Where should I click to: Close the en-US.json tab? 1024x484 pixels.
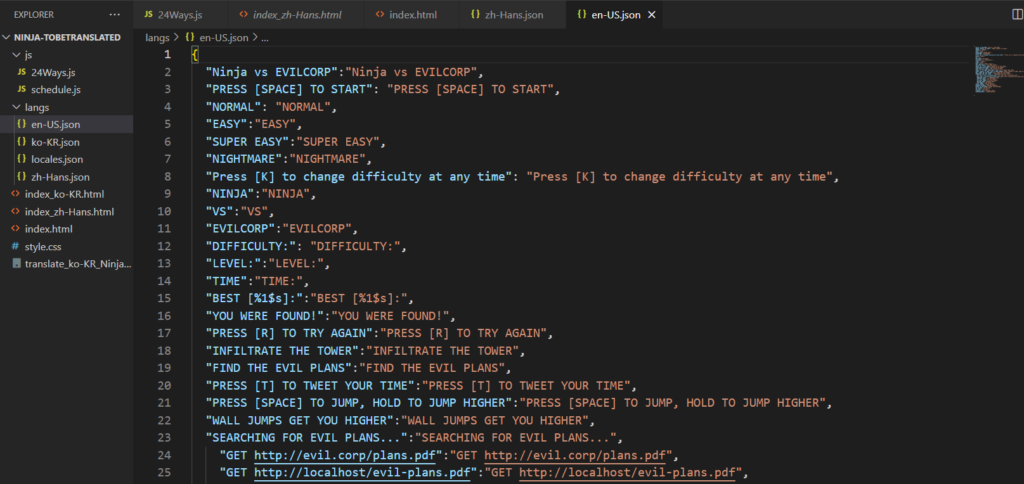pyautogui.click(x=652, y=16)
